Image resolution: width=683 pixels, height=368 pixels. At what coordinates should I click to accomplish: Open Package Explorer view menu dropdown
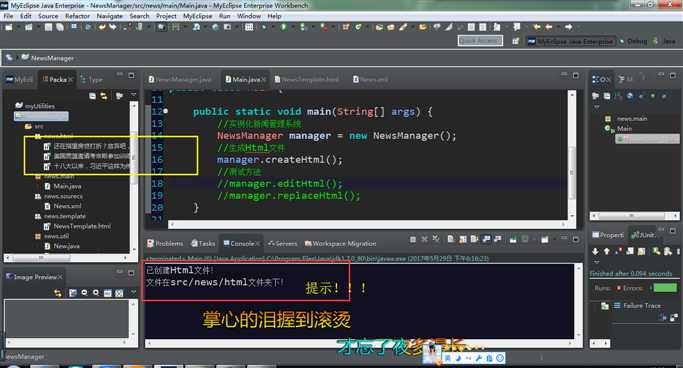click(x=133, y=95)
